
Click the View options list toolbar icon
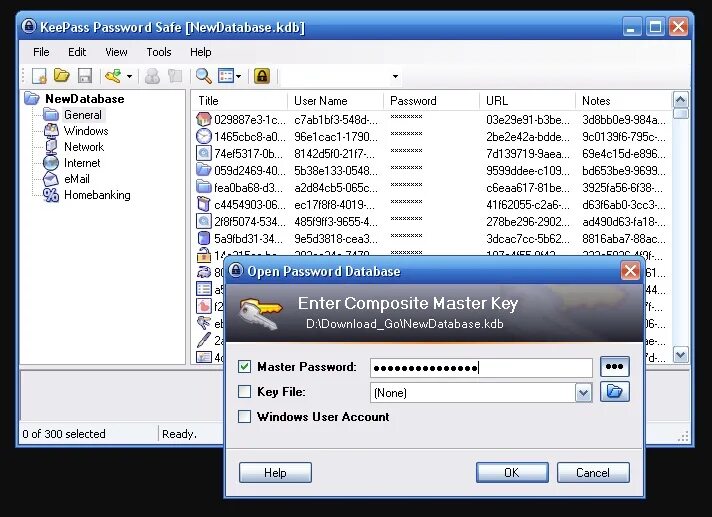[226, 76]
